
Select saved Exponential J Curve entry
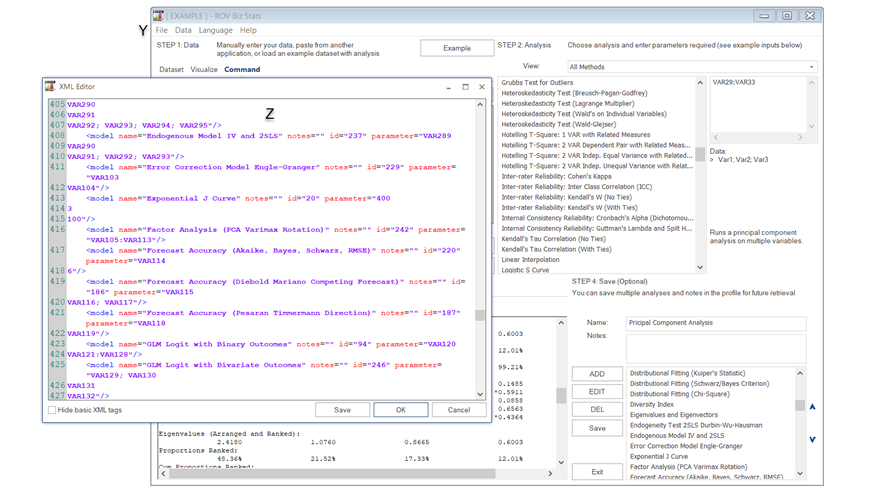pyautogui.click(x=658, y=457)
